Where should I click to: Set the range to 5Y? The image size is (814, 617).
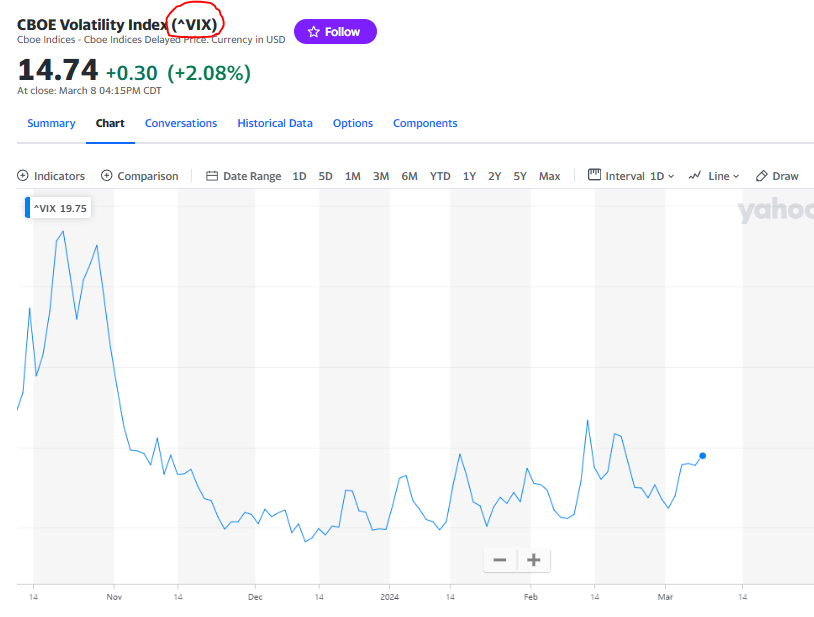pyautogui.click(x=520, y=176)
